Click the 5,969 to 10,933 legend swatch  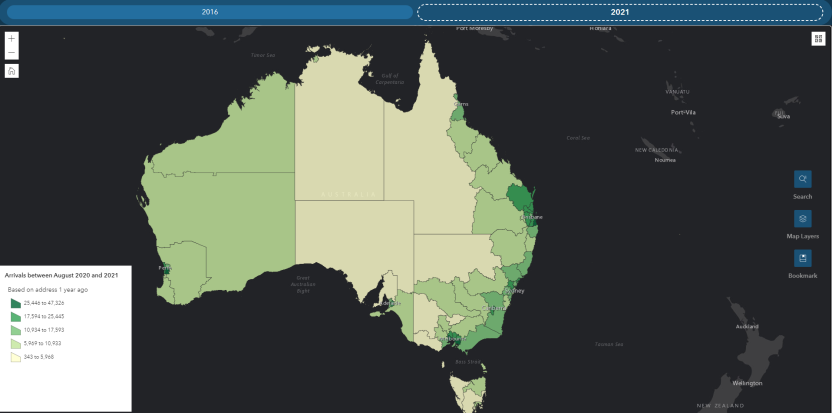15,343
